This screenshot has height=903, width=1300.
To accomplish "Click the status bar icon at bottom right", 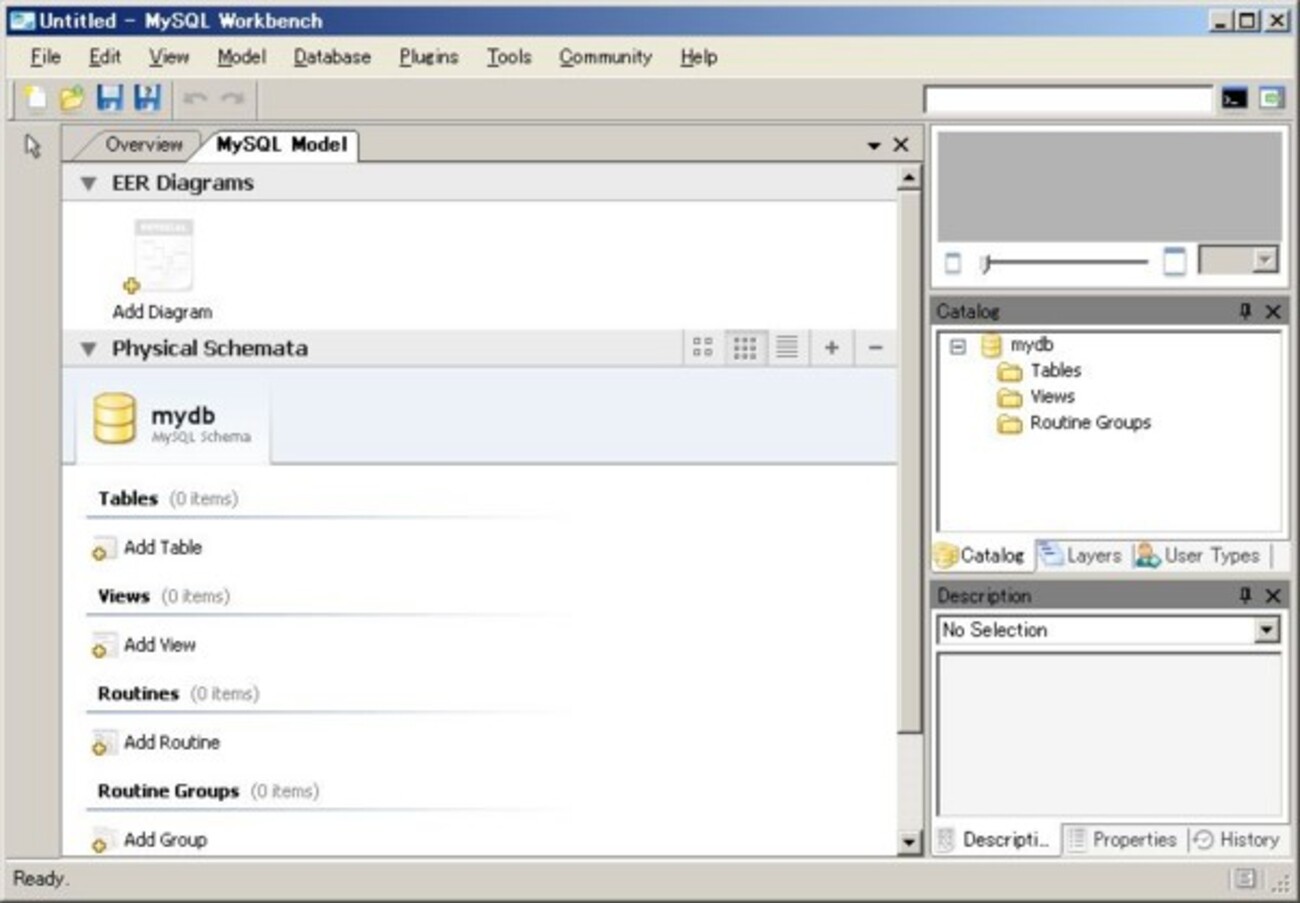I will (x=1245, y=879).
